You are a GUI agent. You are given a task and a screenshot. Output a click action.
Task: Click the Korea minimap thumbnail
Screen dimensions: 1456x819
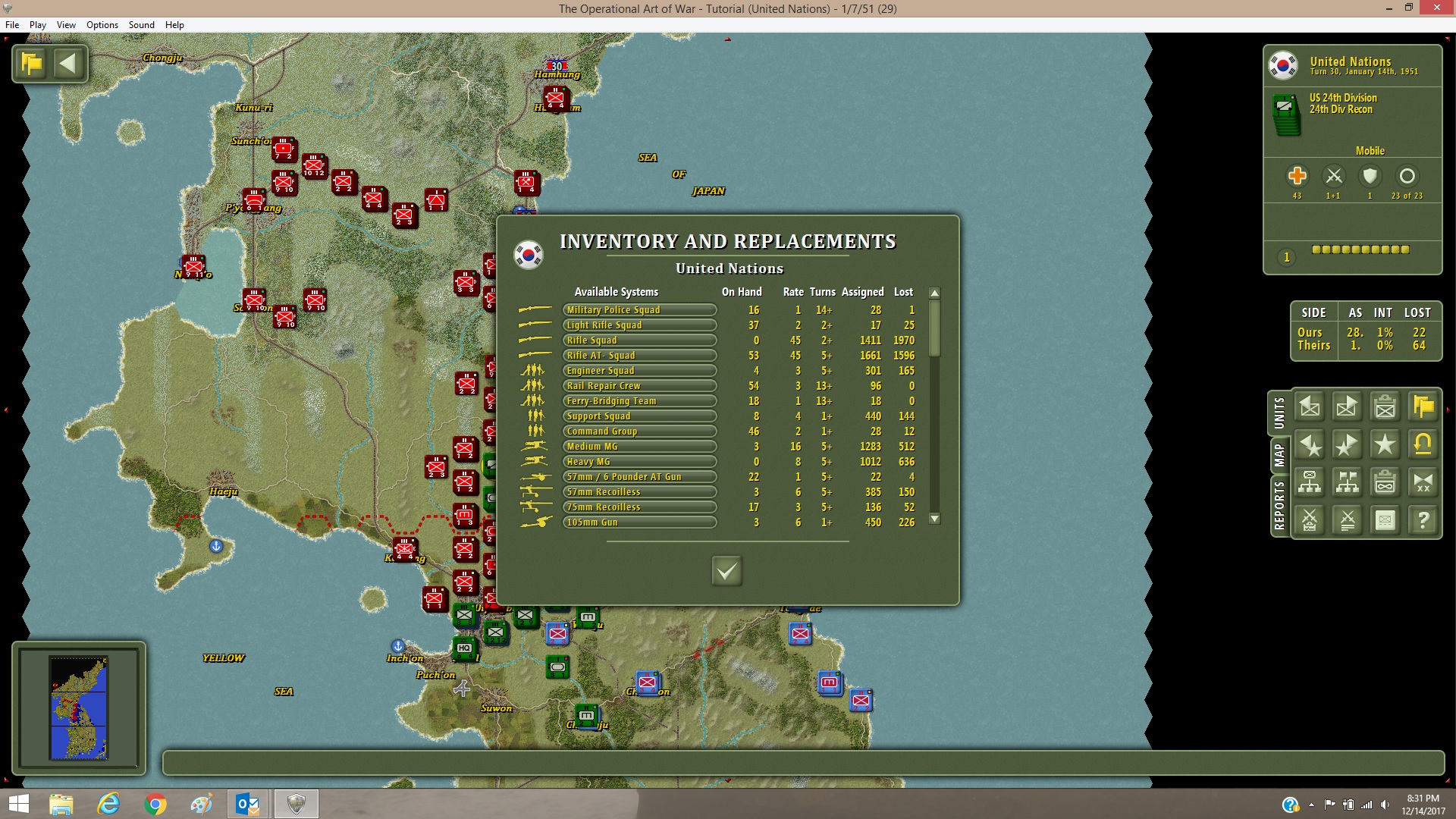[x=79, y=708]
